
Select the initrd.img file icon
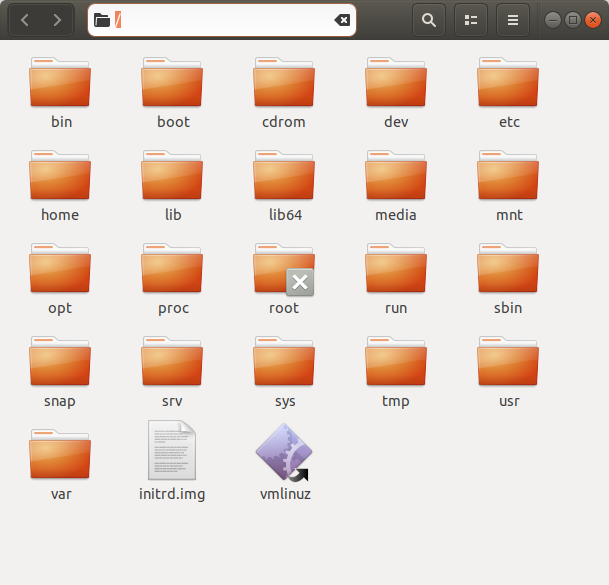[x=172, y=450]
